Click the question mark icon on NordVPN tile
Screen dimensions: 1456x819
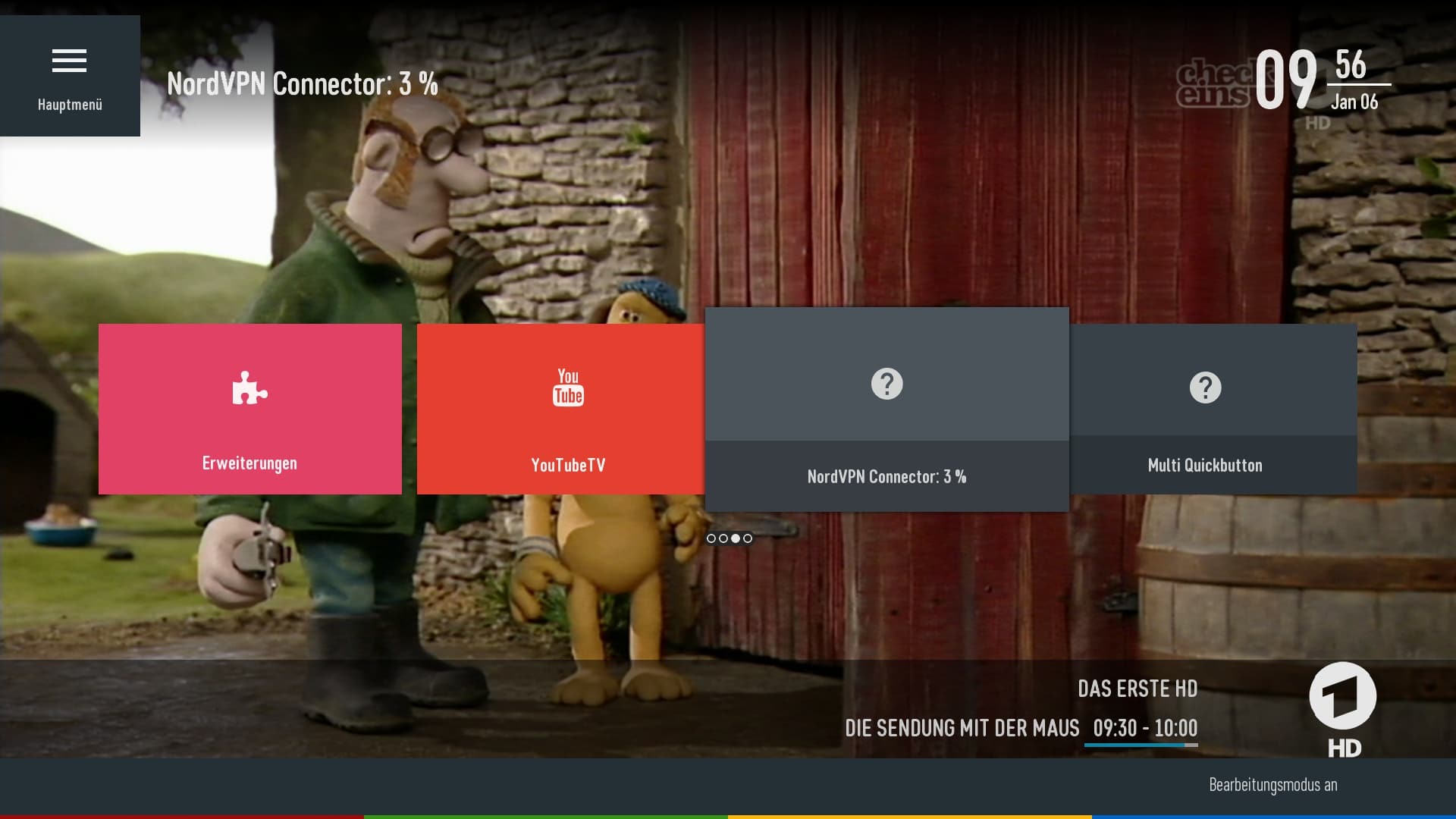pos(886,384)
